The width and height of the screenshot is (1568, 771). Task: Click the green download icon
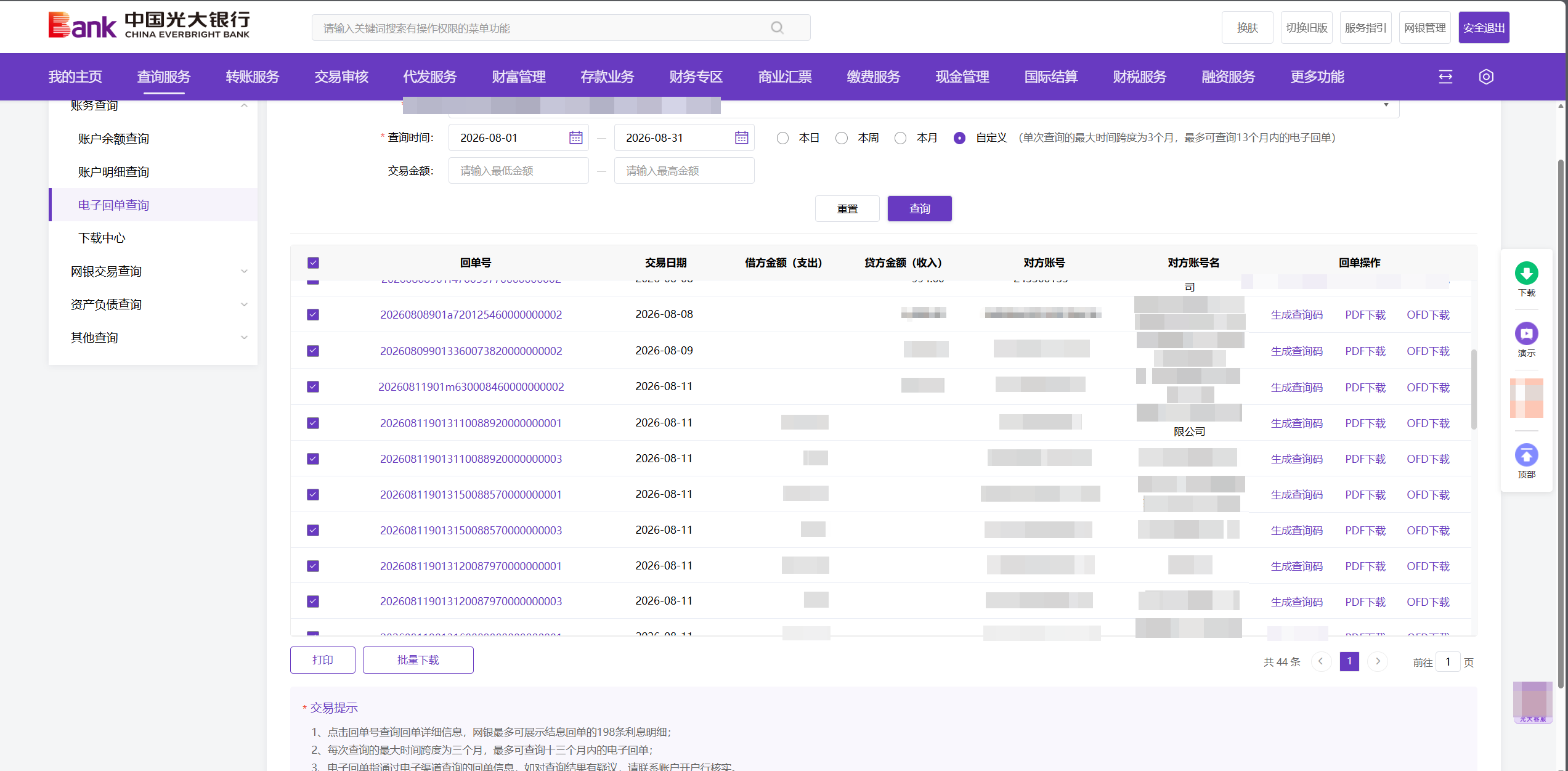click(1526, 273)
